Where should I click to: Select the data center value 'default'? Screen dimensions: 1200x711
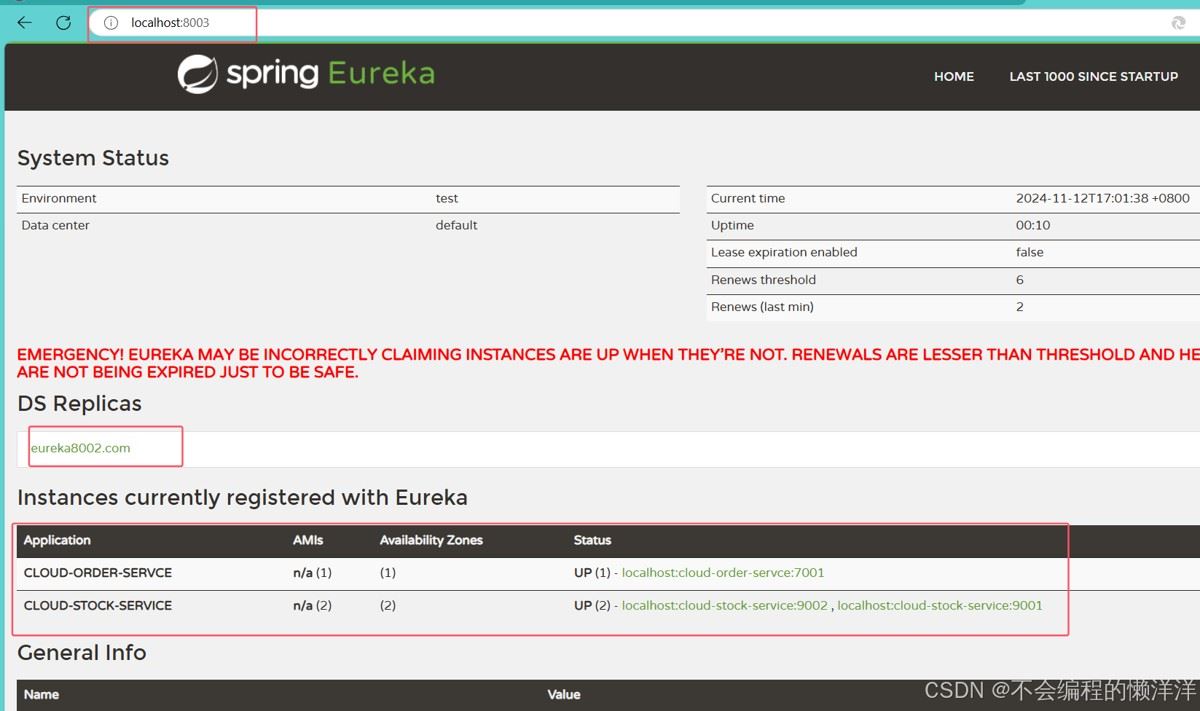coord(456,225)
